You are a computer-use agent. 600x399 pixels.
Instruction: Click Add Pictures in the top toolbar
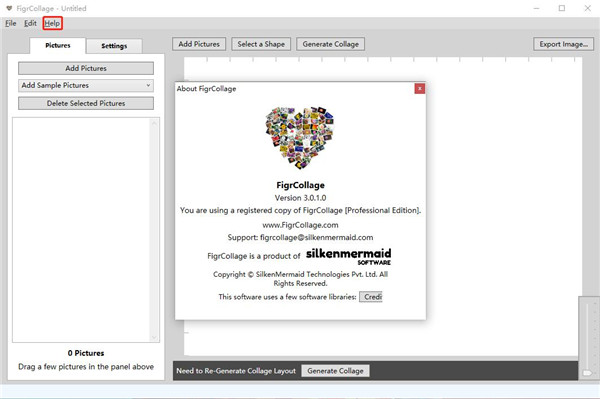click(x=199, y=44)
